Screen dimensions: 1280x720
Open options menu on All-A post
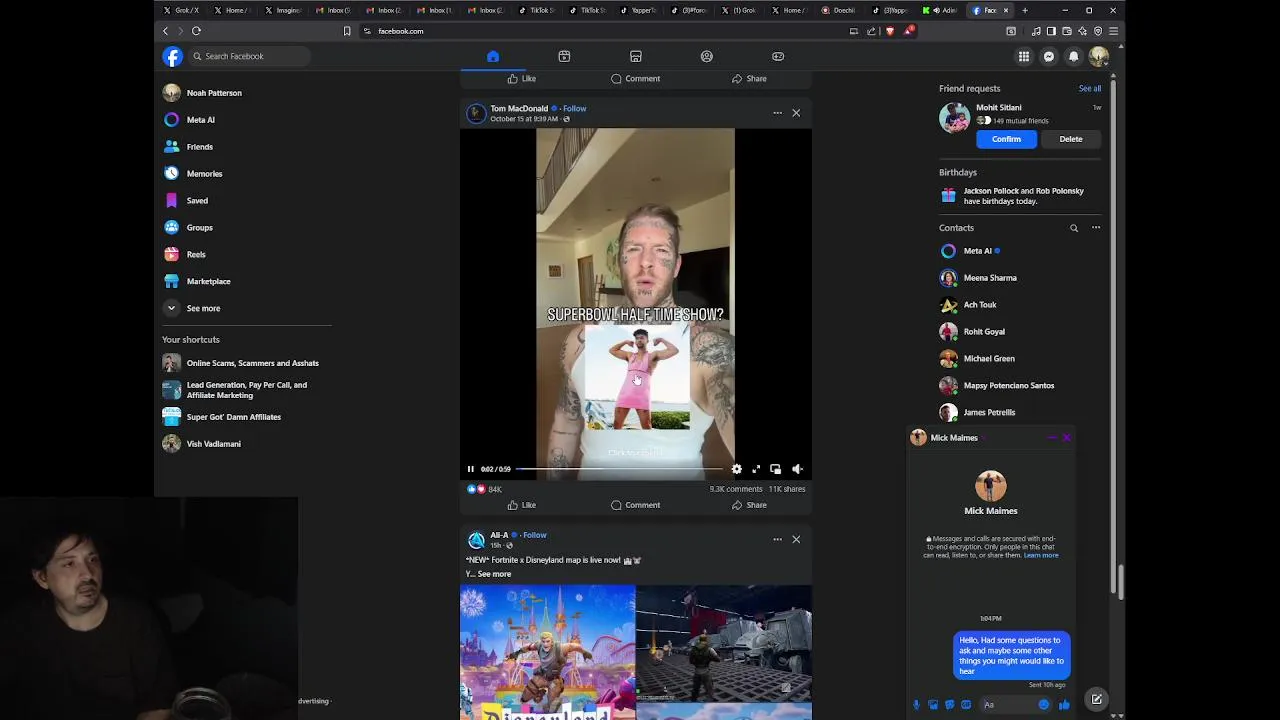(777, 539)
